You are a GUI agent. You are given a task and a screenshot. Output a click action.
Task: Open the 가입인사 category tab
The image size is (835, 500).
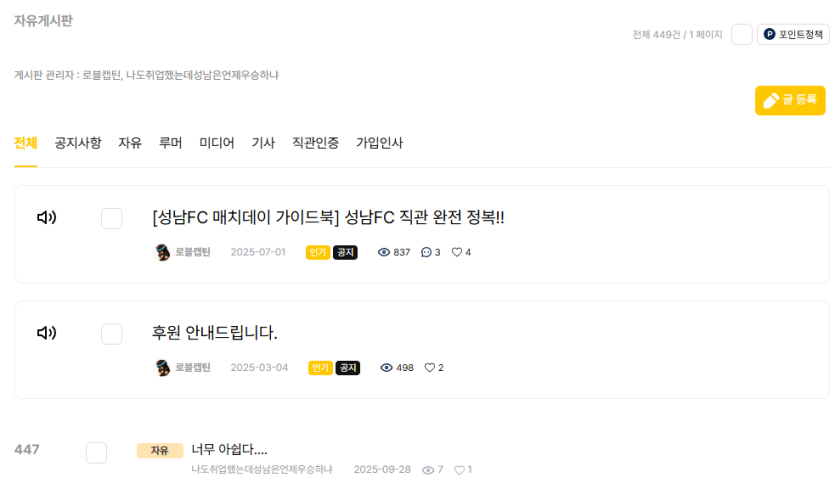pyautogui.click(x=380, y=143)
